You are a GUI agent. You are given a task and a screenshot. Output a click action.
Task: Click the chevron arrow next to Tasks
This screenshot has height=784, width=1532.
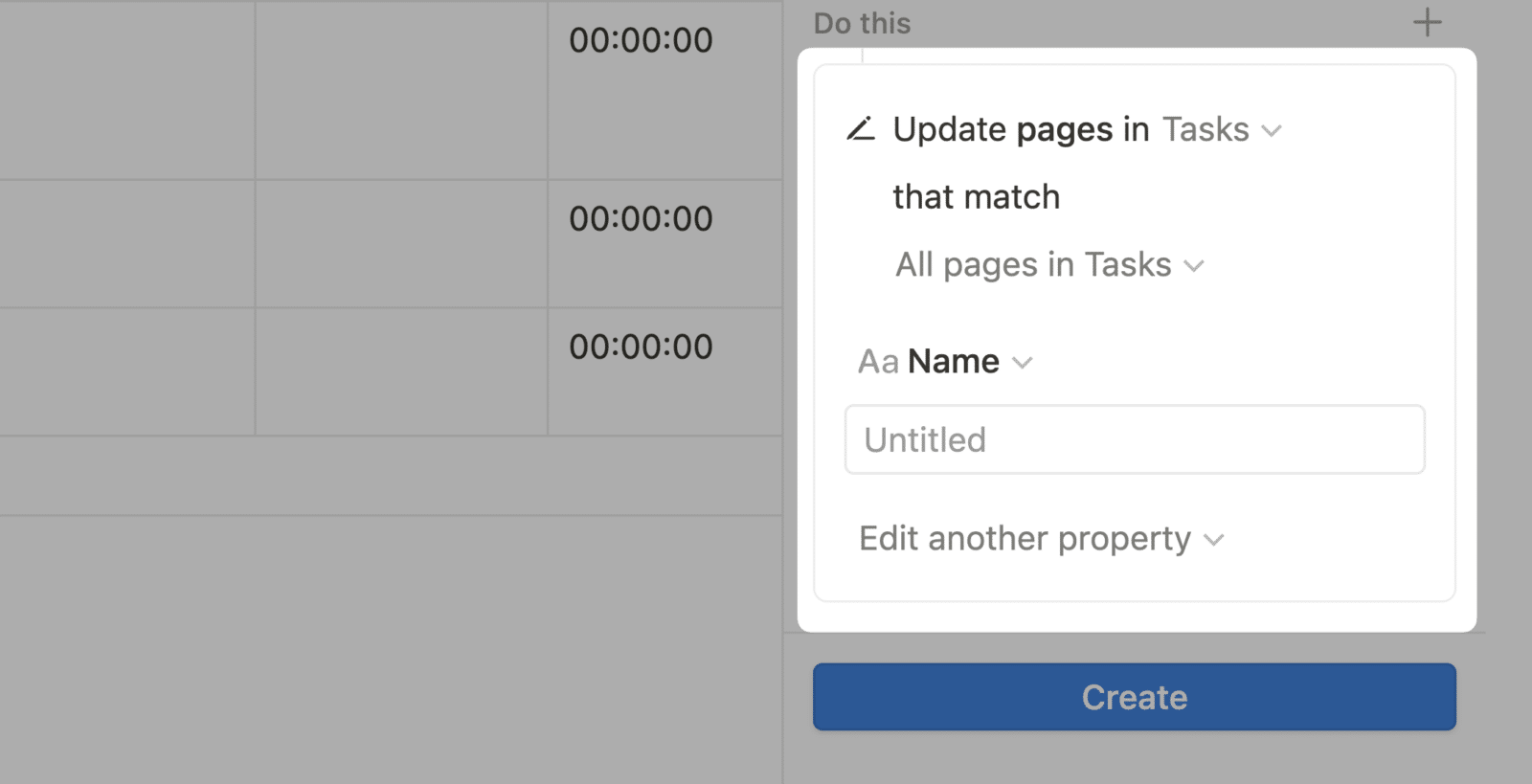click(x=1272, y=131)
